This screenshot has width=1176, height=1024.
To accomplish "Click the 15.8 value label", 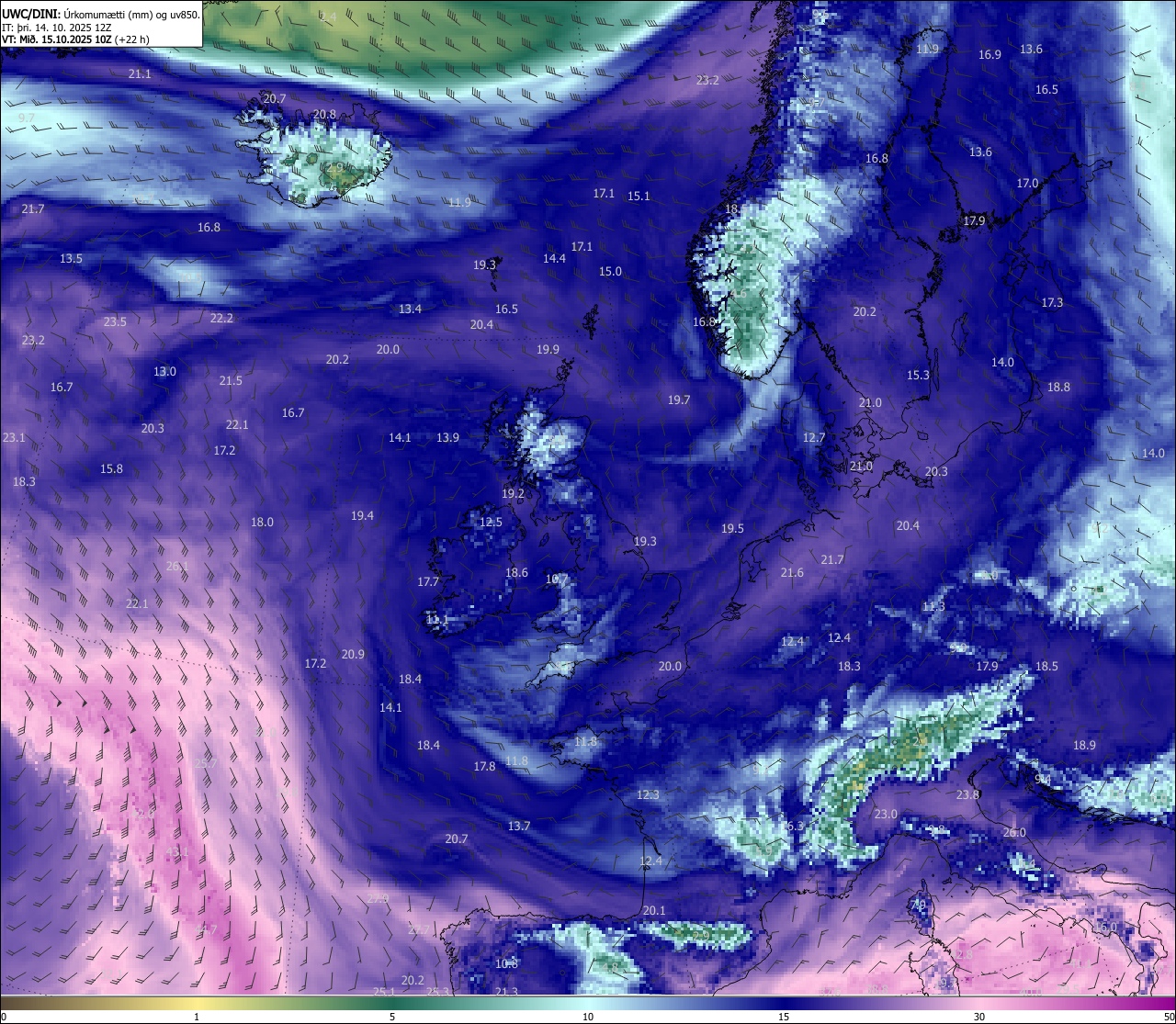I will [111, 469].
